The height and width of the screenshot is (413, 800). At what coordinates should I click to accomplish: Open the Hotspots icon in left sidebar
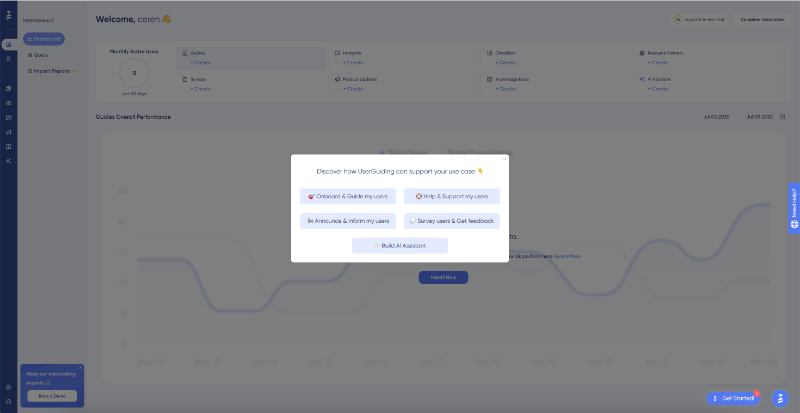point(8,103)
